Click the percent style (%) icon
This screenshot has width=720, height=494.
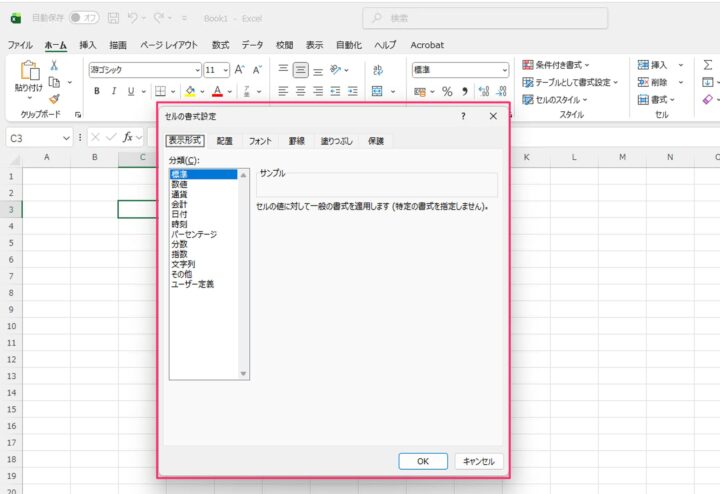coord(447,91)
